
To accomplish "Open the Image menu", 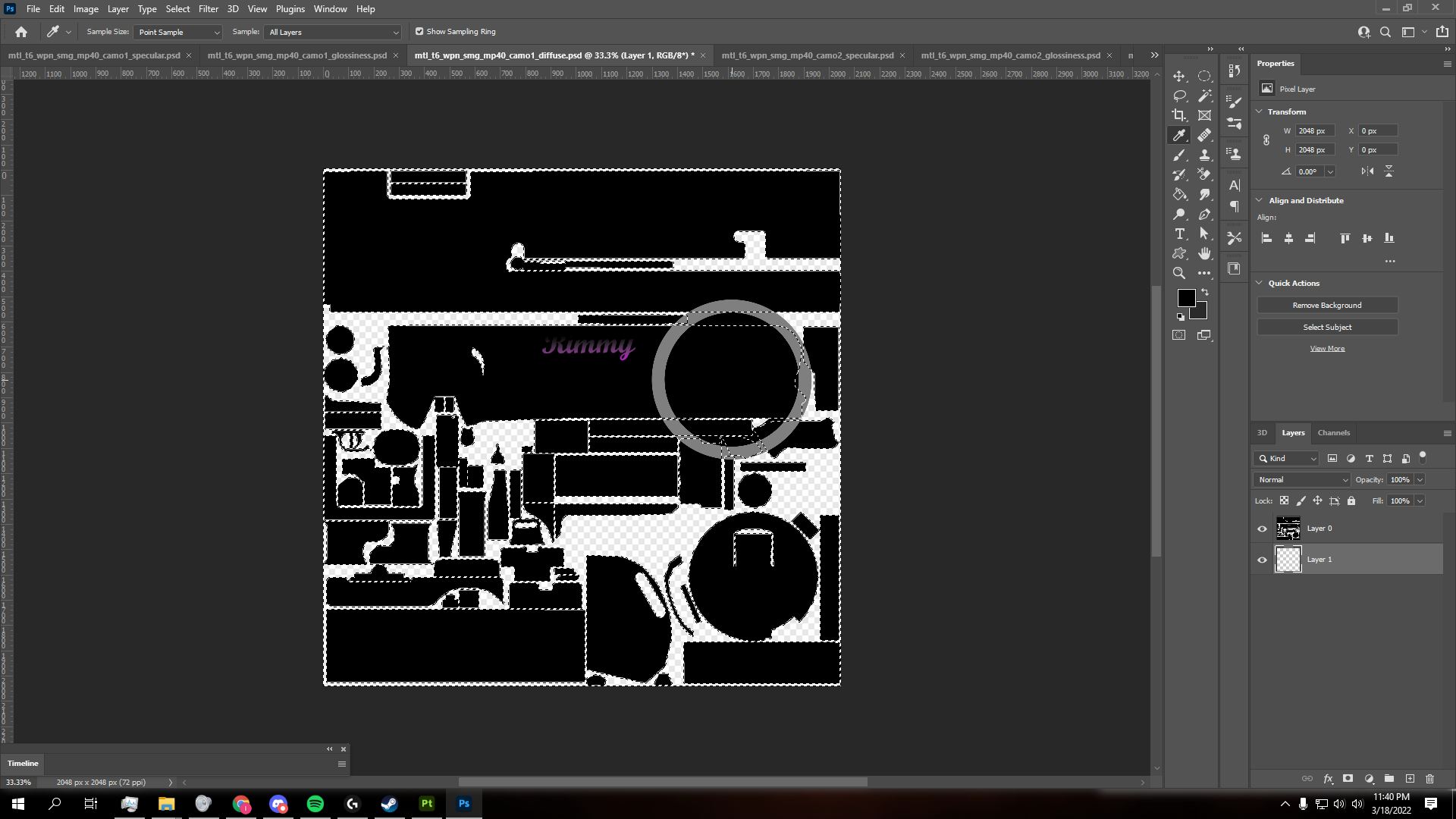I will click(86, 9).
